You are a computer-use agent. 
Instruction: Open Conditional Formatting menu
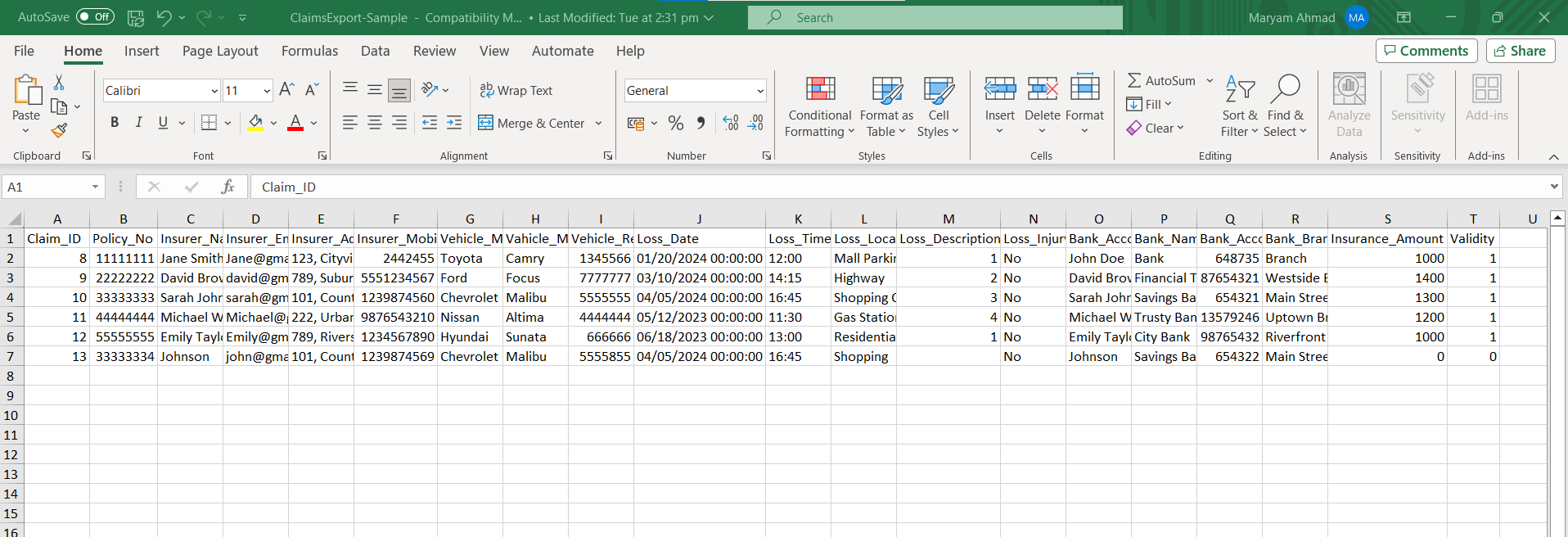tap(819, 106)
